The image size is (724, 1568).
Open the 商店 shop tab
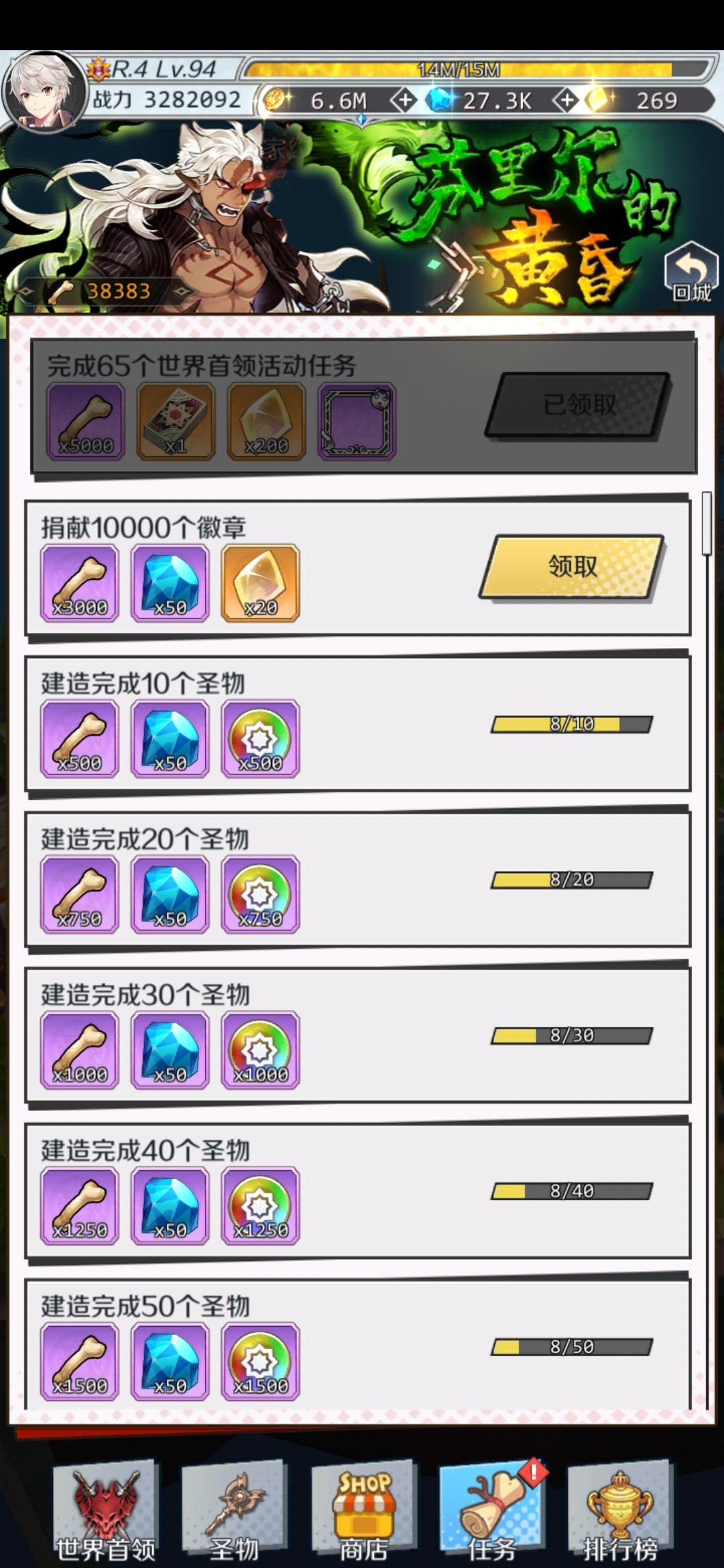pyautogui.click(x=363, y=1512)
